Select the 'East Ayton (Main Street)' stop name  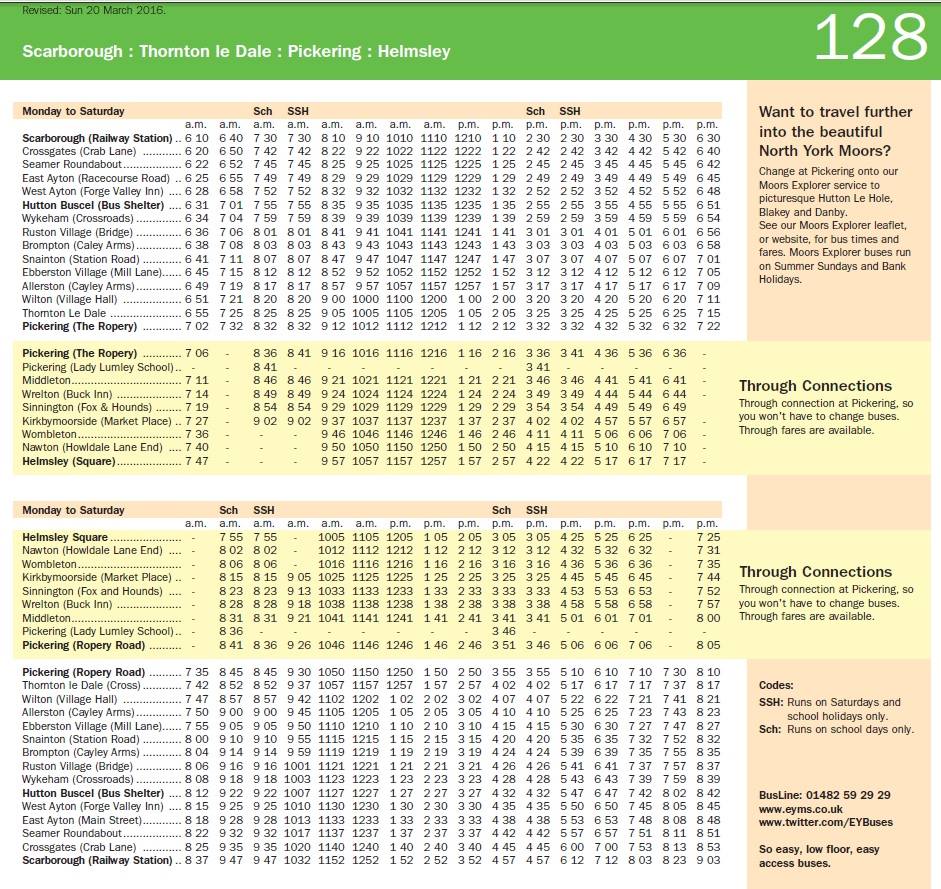click(82, 820)
